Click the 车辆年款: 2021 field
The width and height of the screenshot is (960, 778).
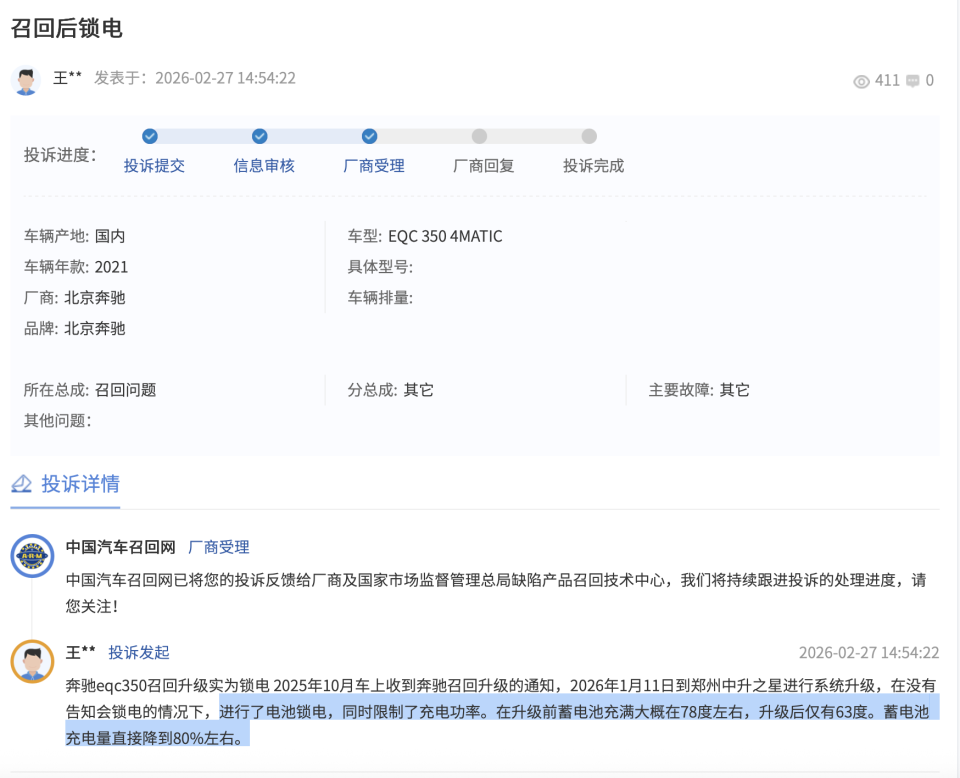click(76, 267)
